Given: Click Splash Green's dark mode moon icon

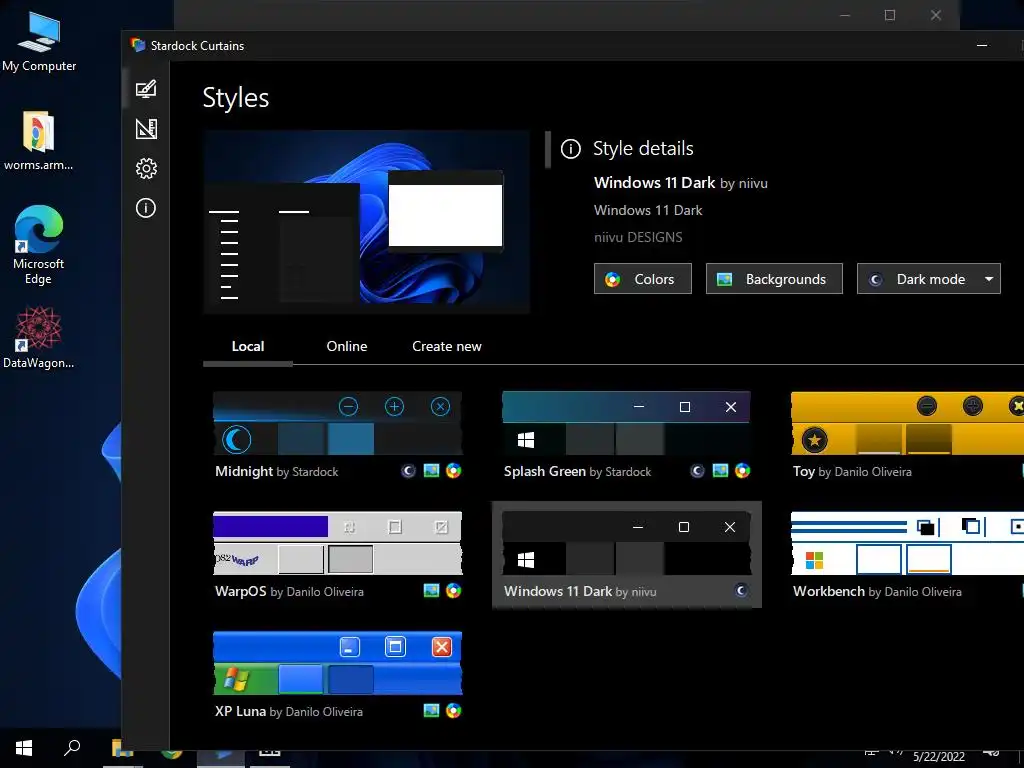Looking at the screenshot, I should click(x=697, y=471).
